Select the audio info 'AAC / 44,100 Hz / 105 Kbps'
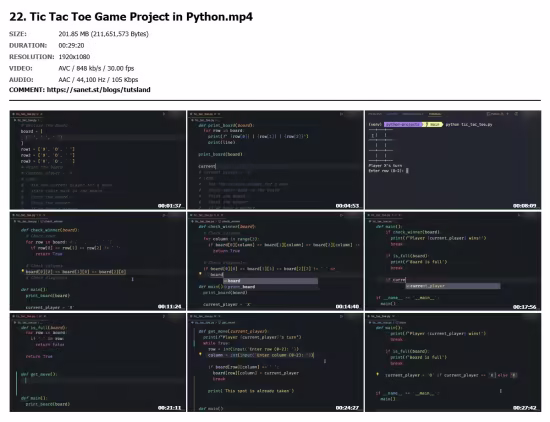 point(98,80)
